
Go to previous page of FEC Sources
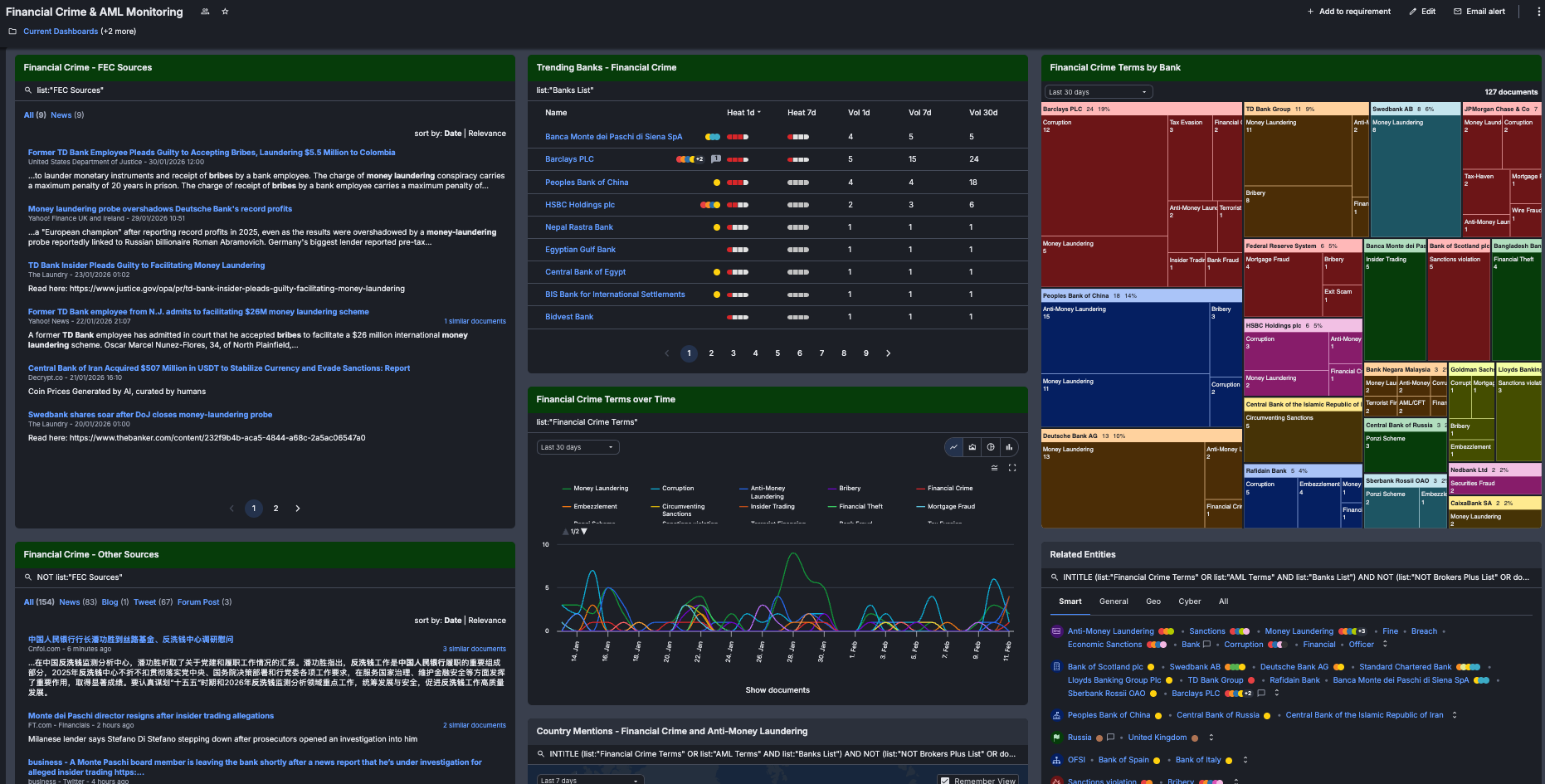232,509
